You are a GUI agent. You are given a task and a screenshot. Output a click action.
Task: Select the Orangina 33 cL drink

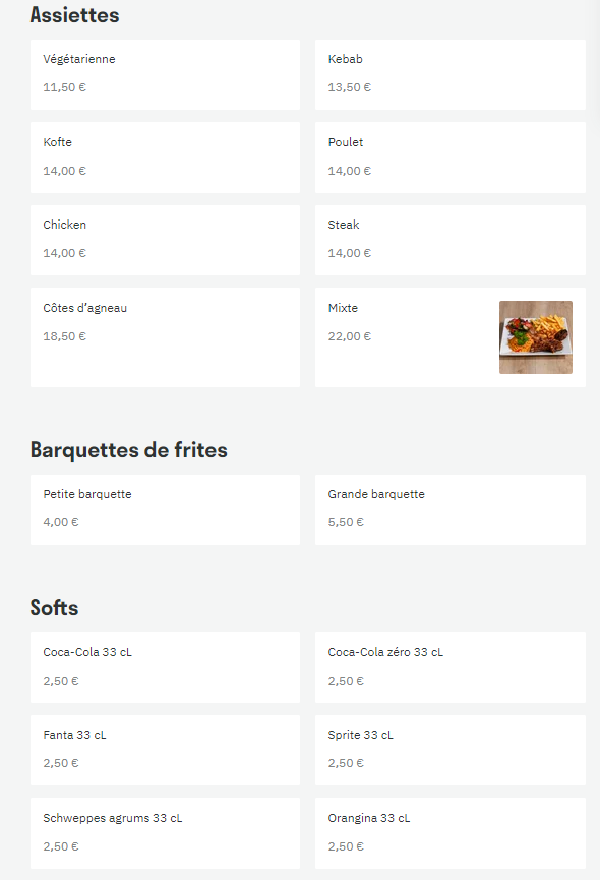(450, 833)
